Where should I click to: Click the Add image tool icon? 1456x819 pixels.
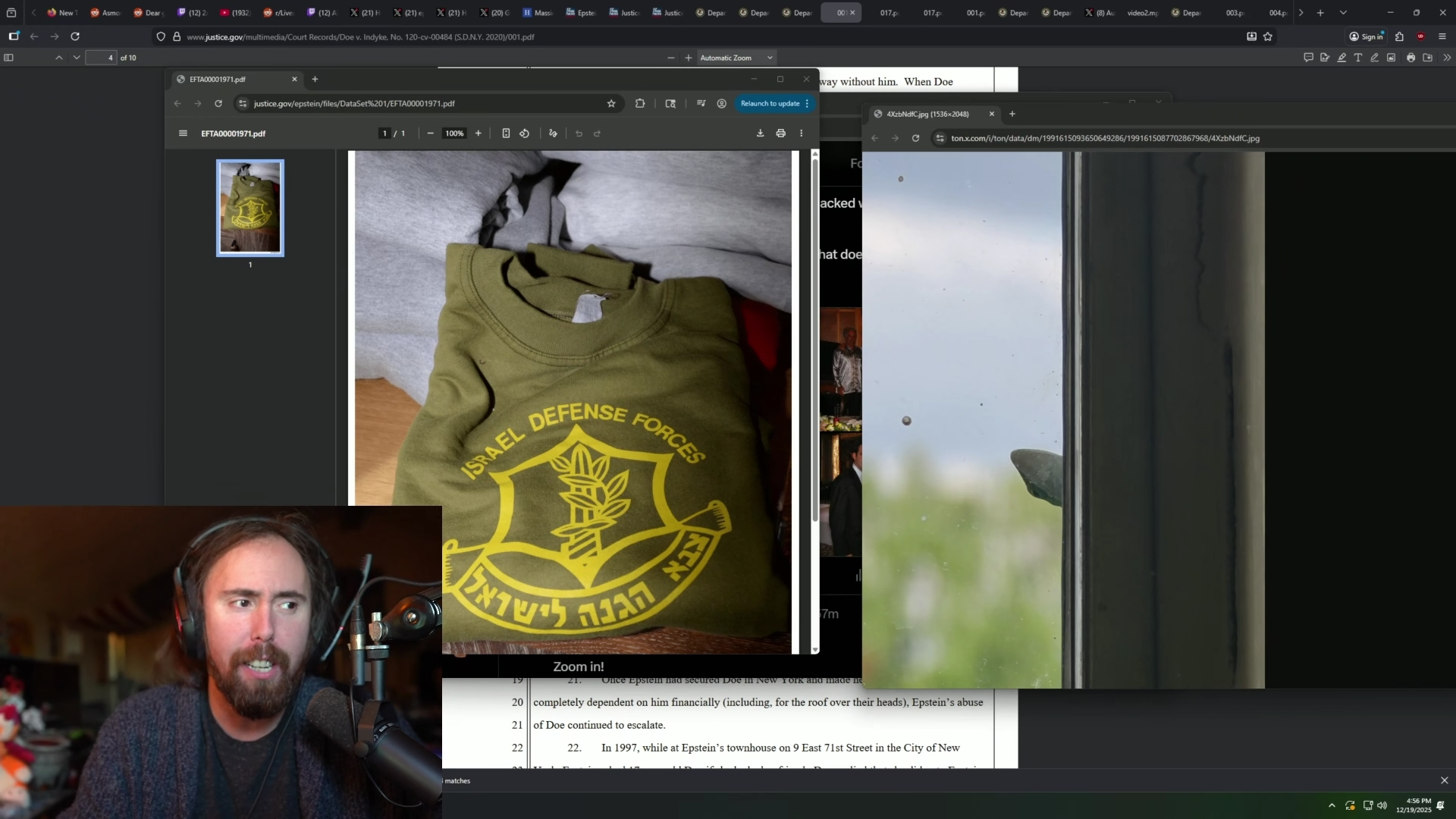1392,58
